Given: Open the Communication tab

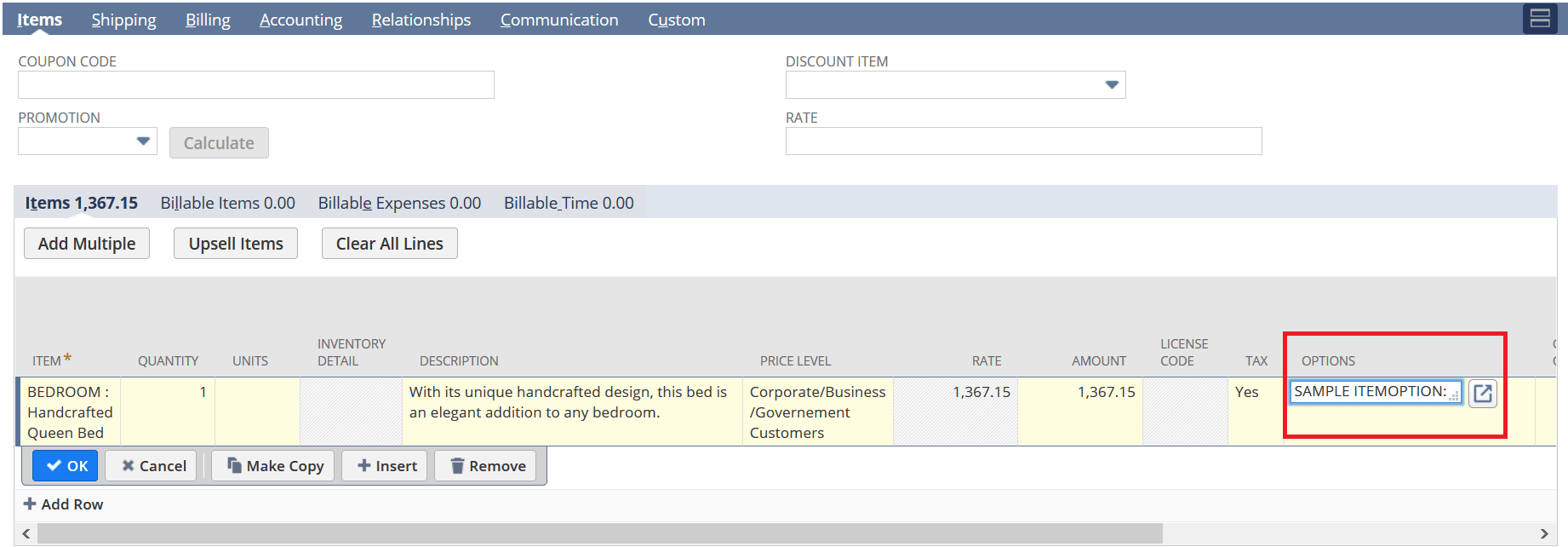Looking at the screenshot, I should pyautogui.click(x=559, y=19).
